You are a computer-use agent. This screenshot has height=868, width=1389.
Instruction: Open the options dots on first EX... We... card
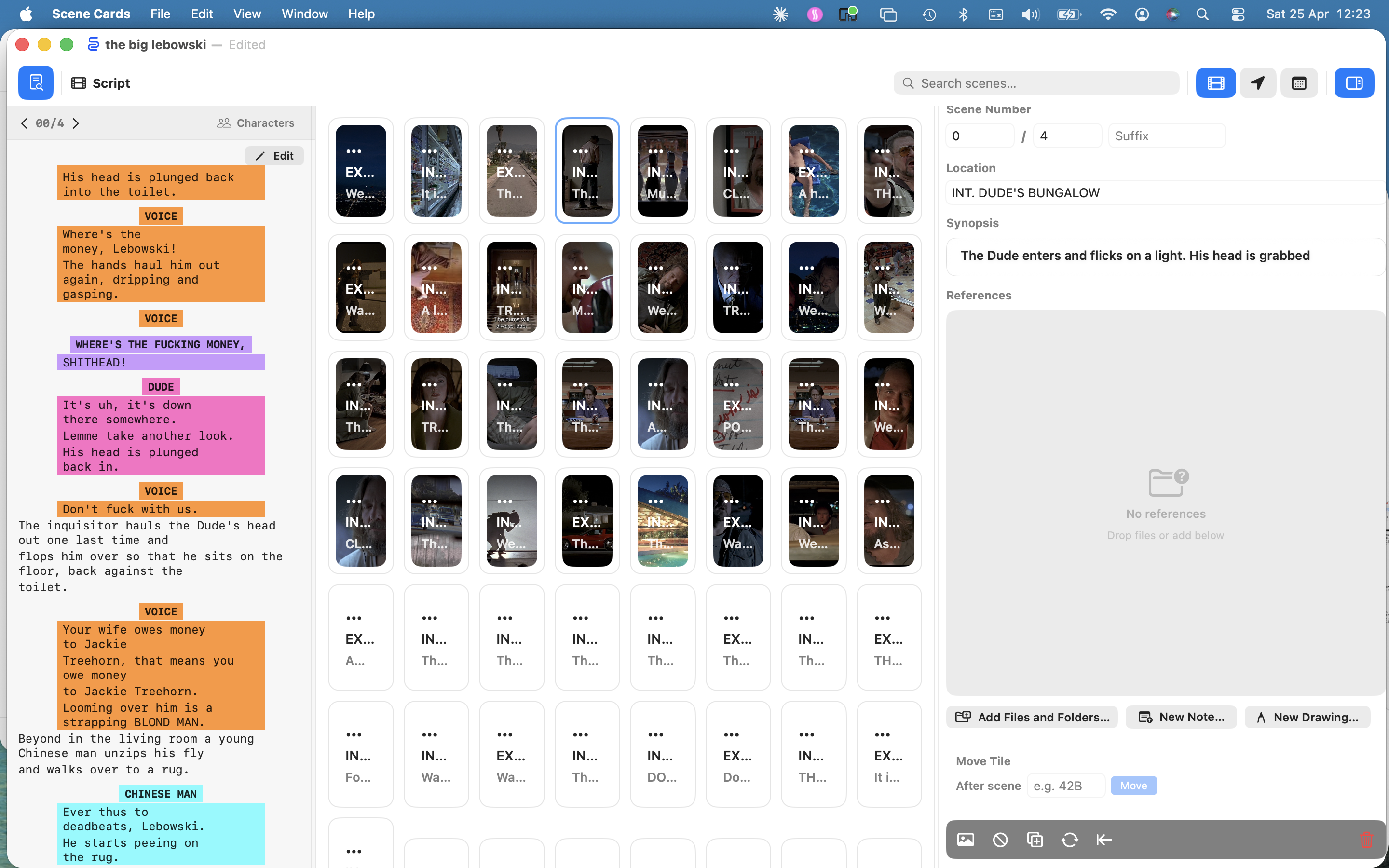pyautogui.click(x=354, y=151)
